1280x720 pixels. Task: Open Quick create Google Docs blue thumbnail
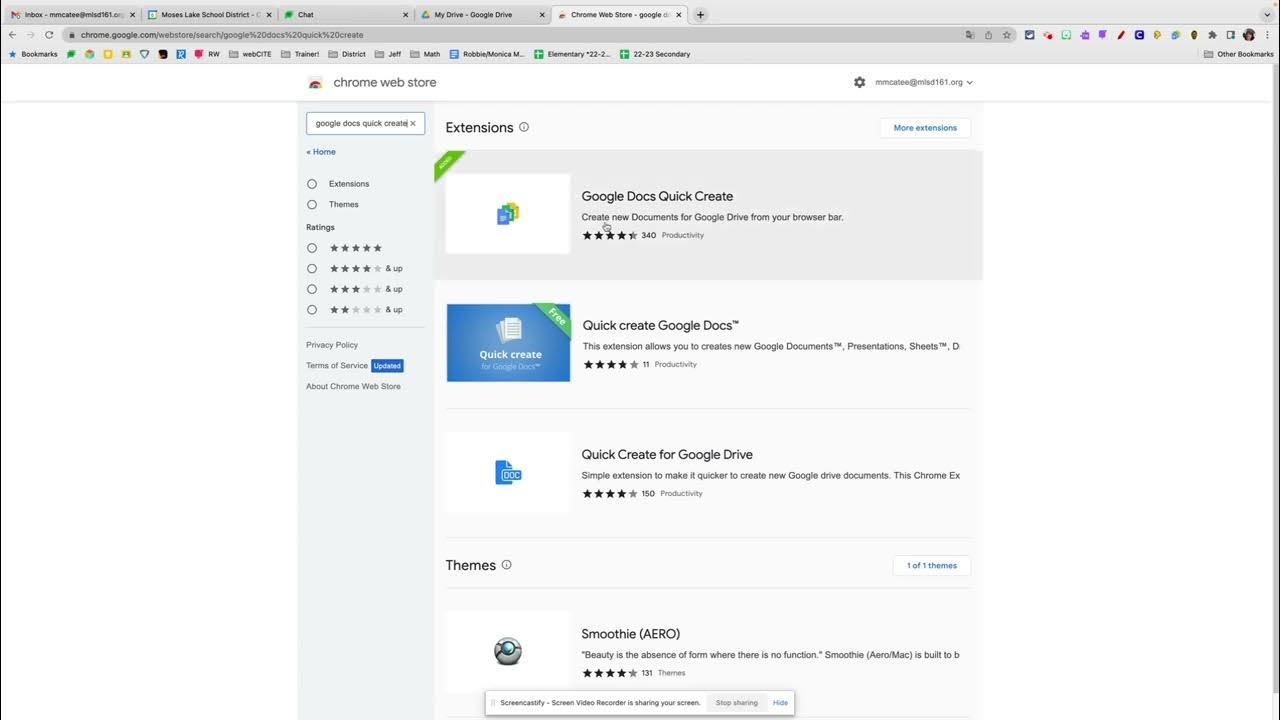click(508, 342)
